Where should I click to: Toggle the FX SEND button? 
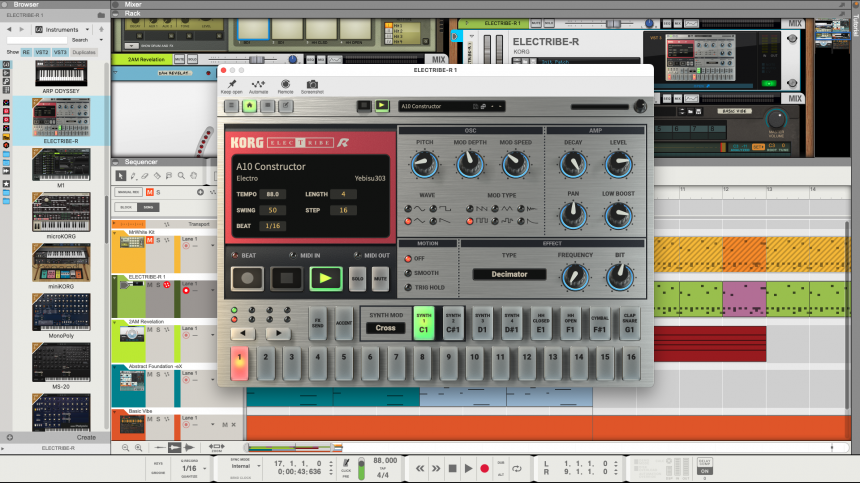point(318,323)
